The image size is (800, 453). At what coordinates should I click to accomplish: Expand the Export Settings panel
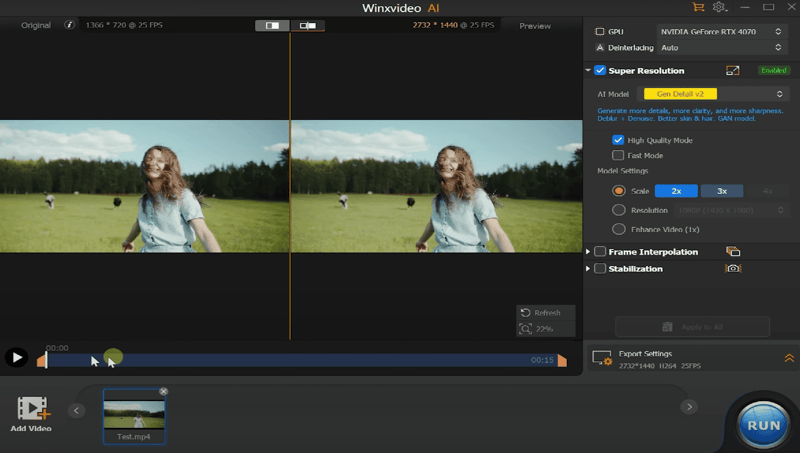pos(789,358)
